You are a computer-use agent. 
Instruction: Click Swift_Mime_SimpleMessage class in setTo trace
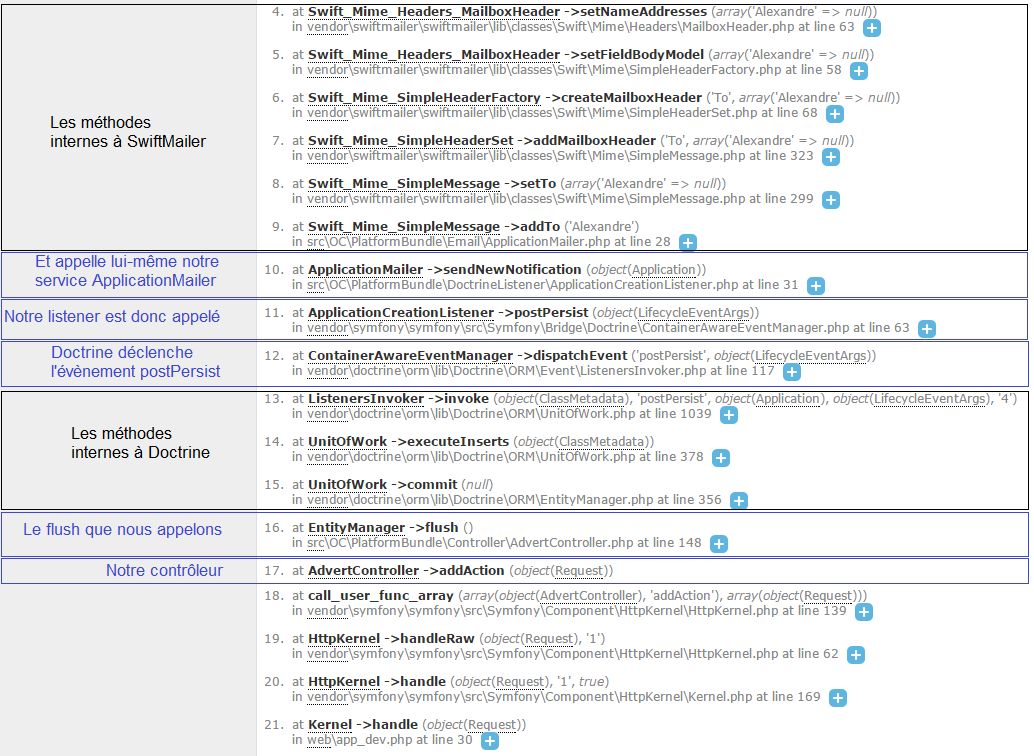[x=404, y=183]
